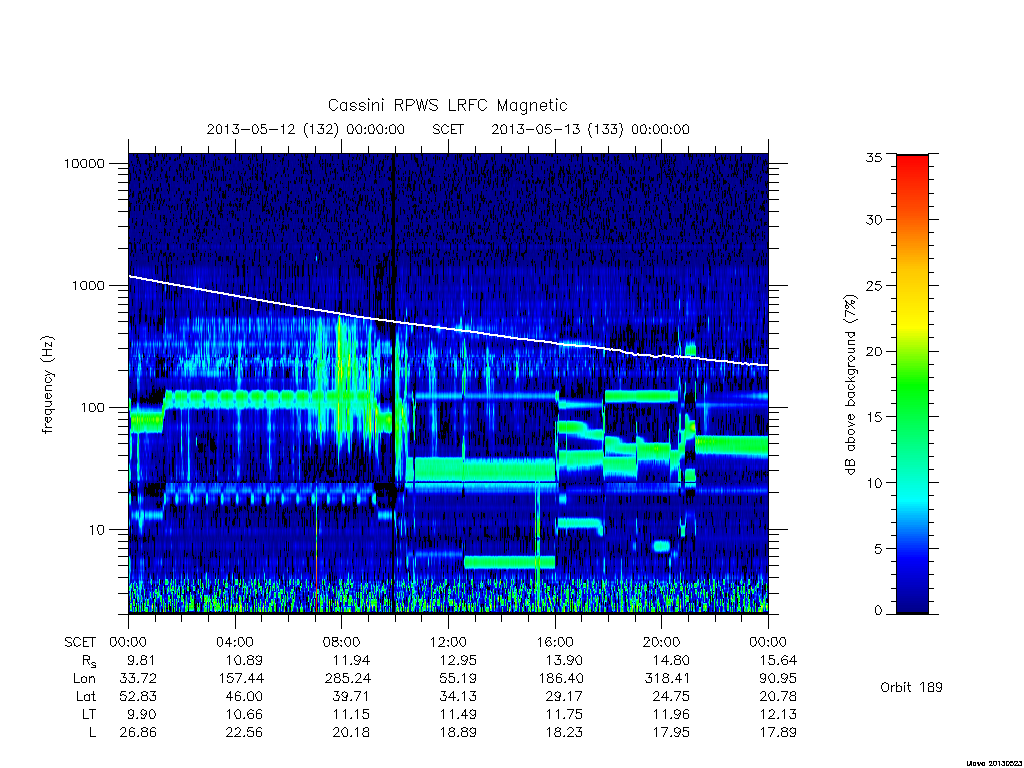The width and height of the screenshot is (1024, 768).
Task: Click the L-shell value 26.86
Action: 138,732
